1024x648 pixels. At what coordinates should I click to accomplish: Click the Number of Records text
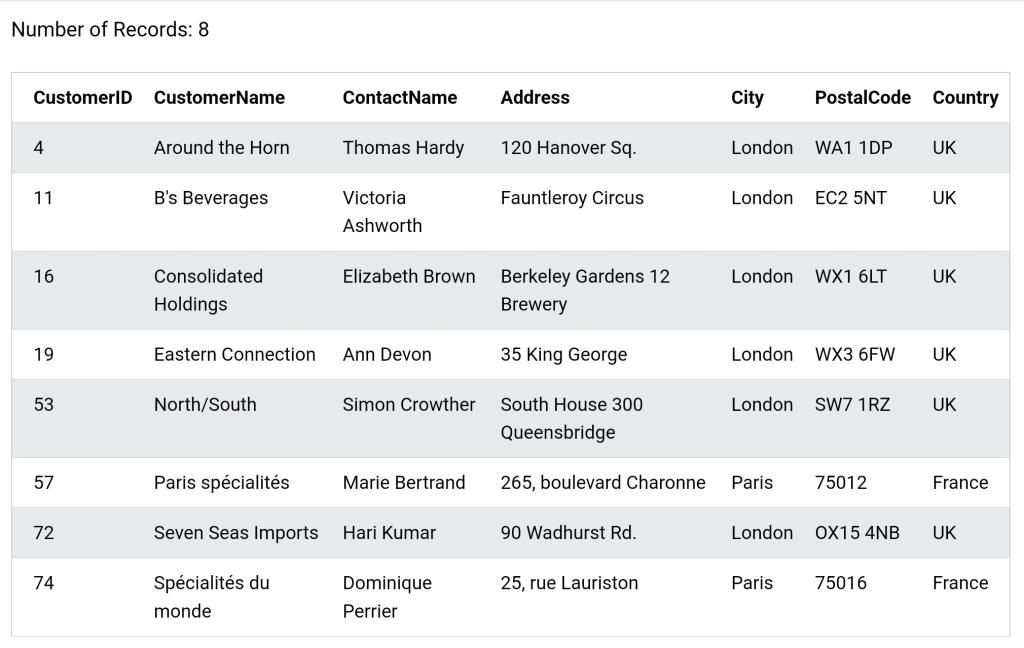(110, 29)
